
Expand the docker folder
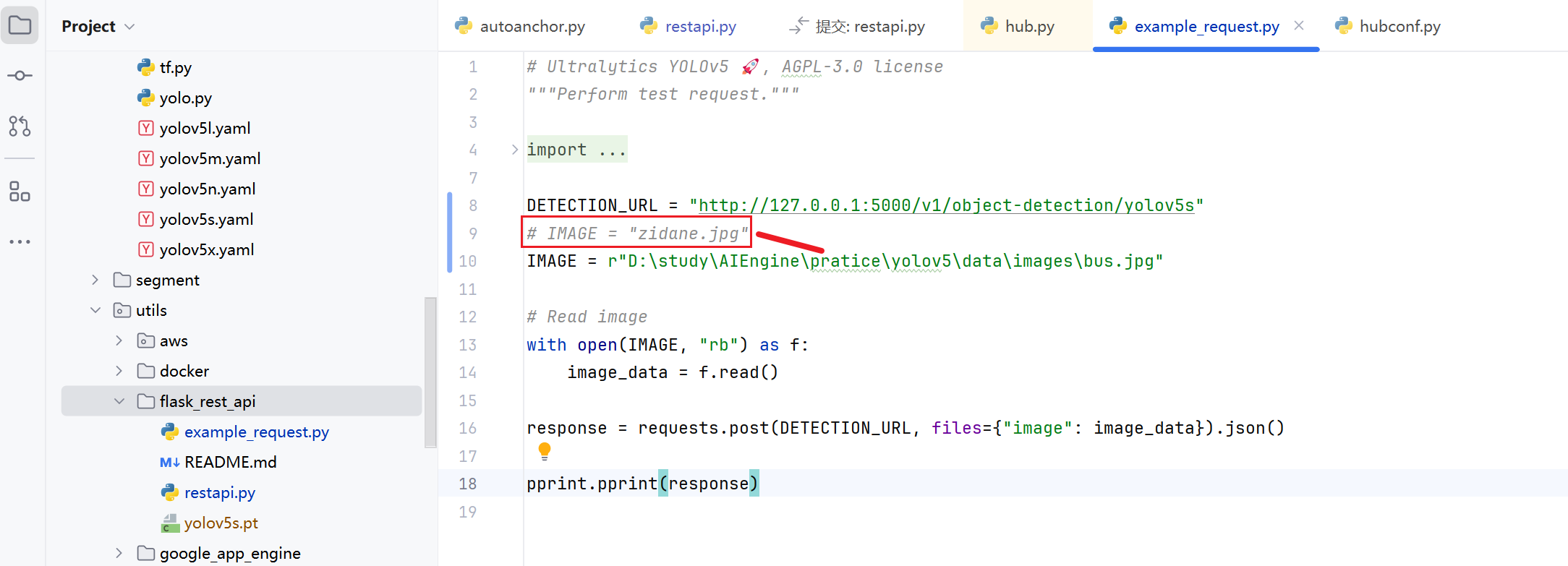119,371
